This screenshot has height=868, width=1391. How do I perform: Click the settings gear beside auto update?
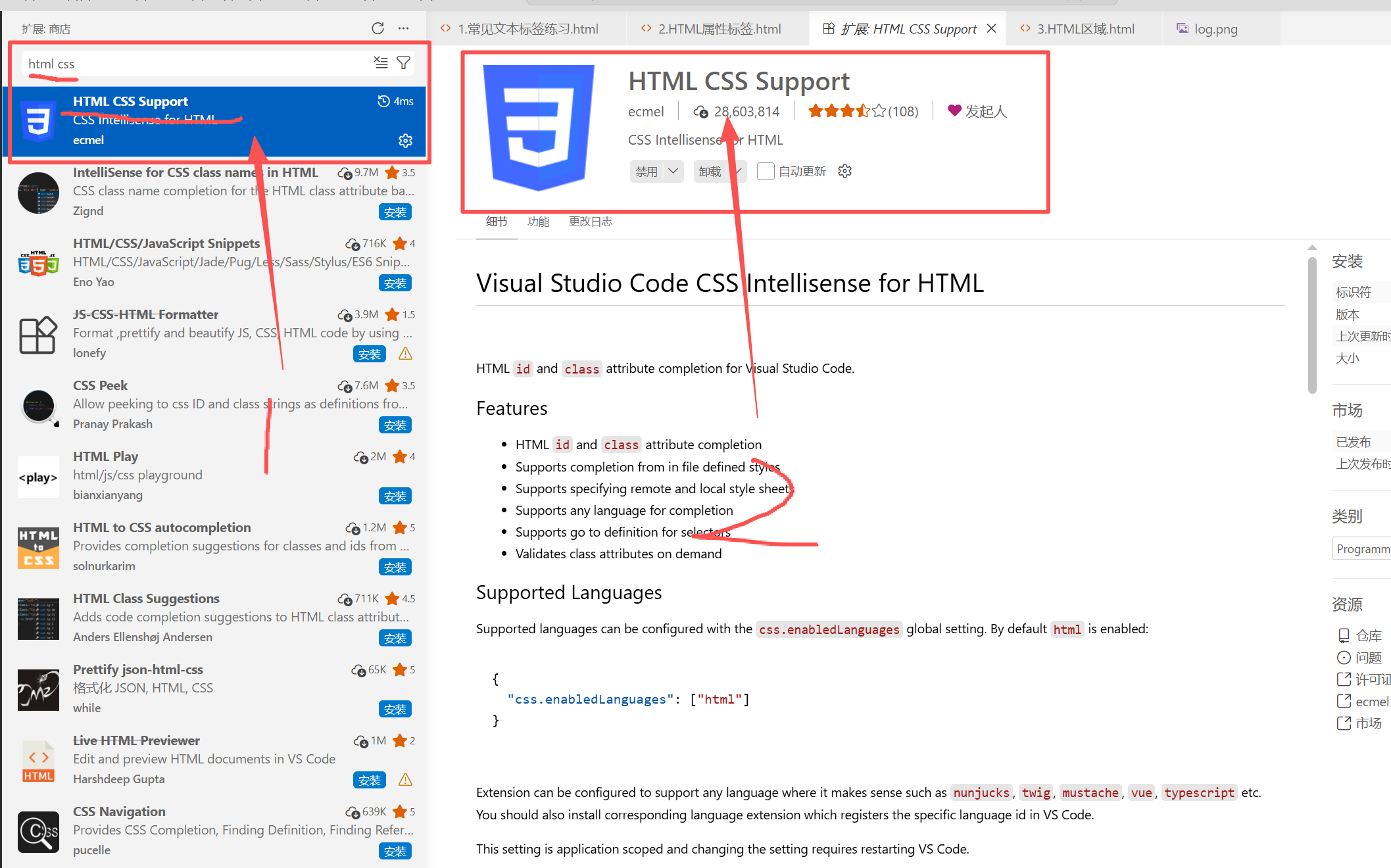pos(844,172)
